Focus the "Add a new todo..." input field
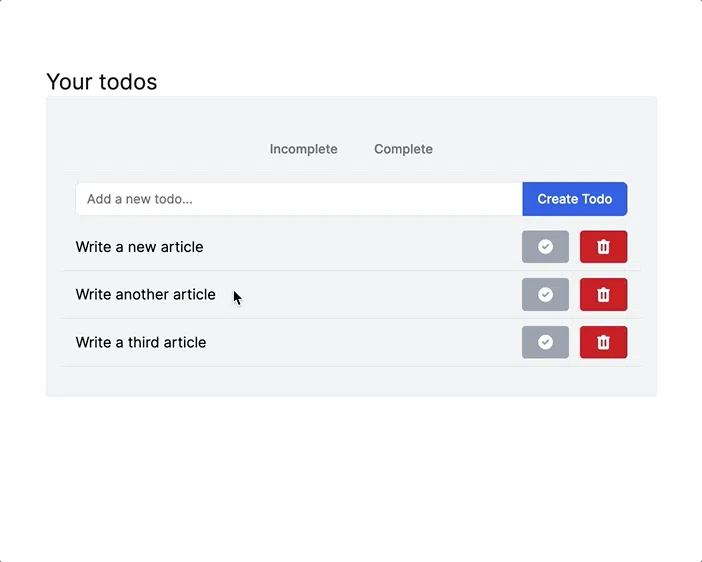The height and width of the screenshot is (562, 702). pos(299,199)
